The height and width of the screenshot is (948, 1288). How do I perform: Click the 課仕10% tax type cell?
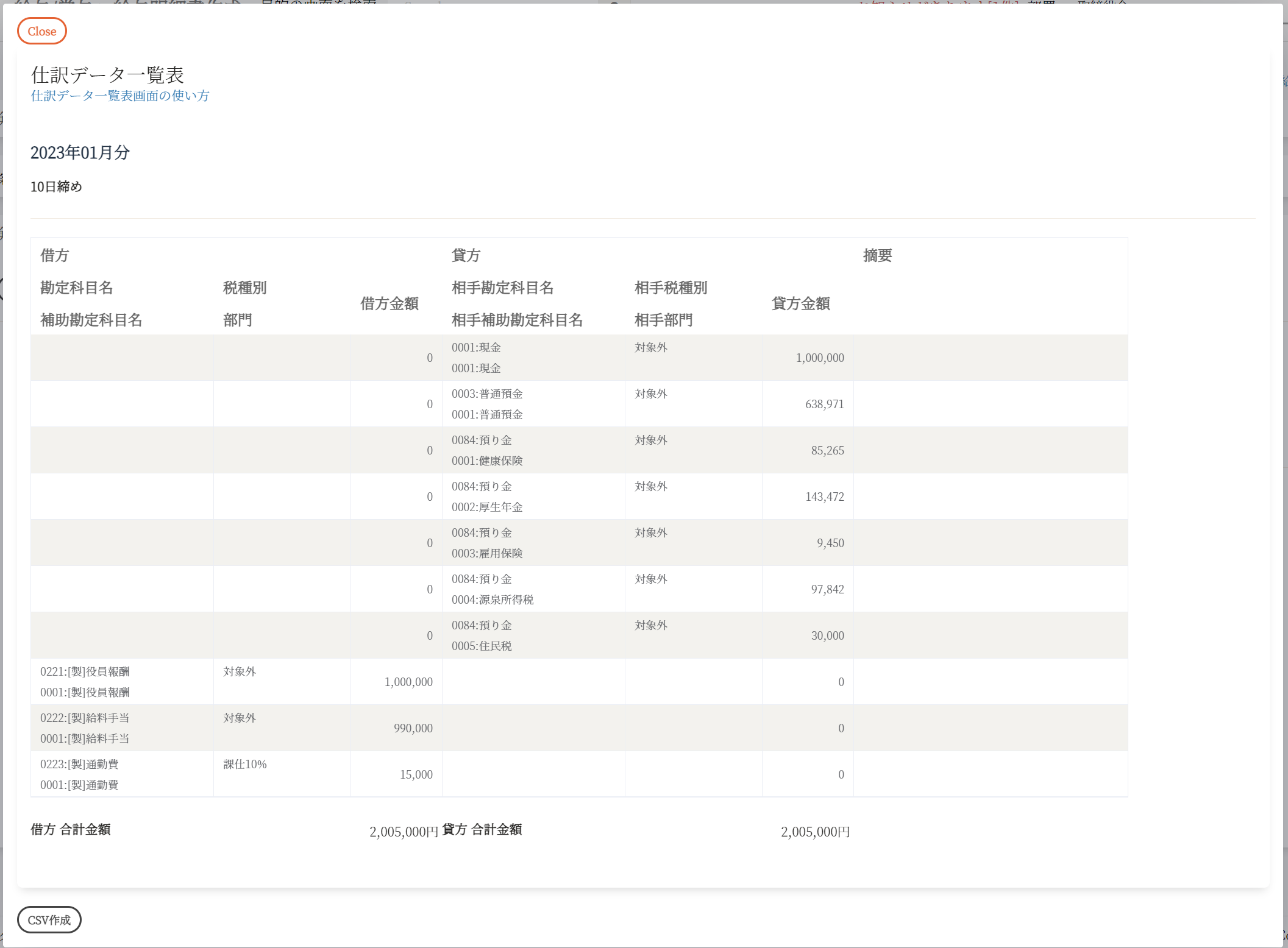coord(245,764)
